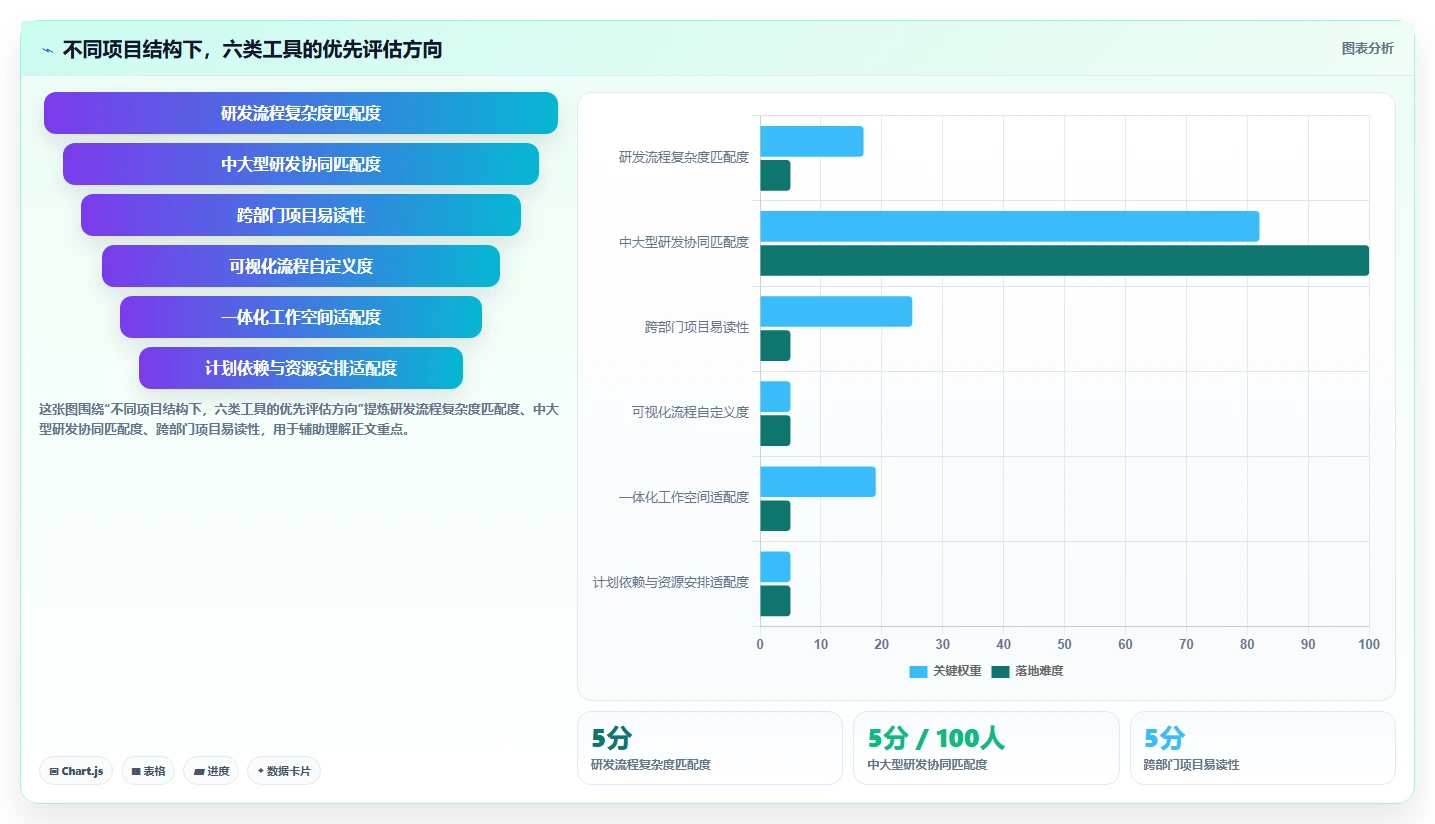
Task: Click 计划依赖与资源安排适配度 green chart bar
Action: tap(775, 600)
